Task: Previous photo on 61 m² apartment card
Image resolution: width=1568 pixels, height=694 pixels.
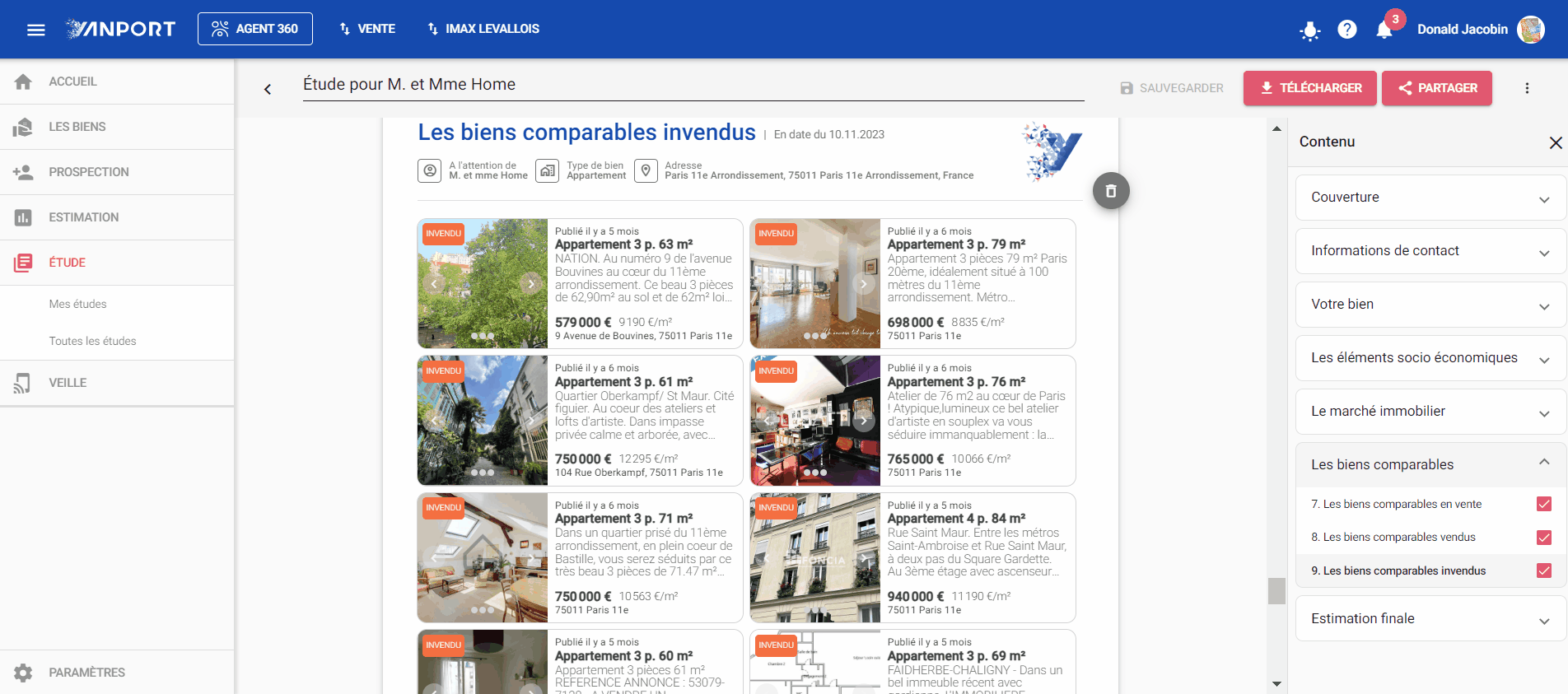Action: tap(435, 421)
